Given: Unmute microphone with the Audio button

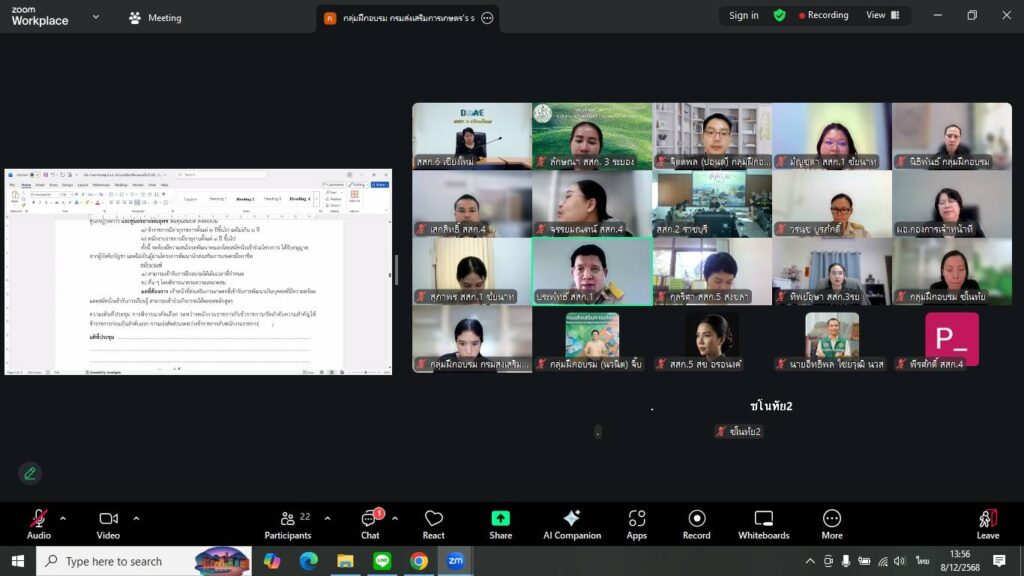Looking at the screenshot, I should 38,522.
